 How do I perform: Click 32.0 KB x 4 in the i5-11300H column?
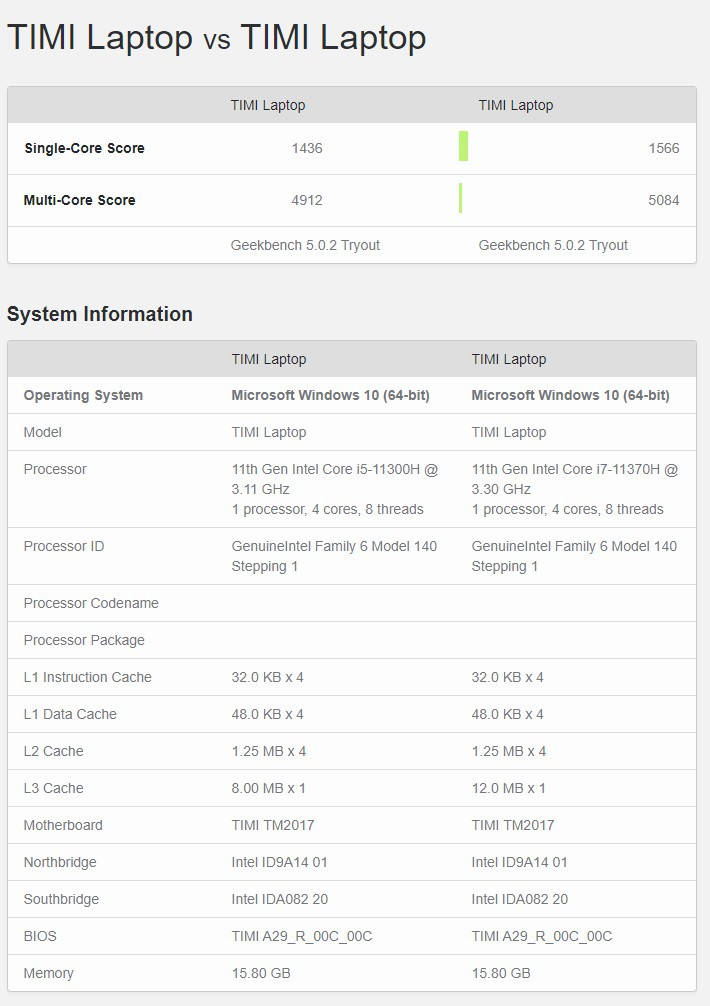(x=267, y=677)
